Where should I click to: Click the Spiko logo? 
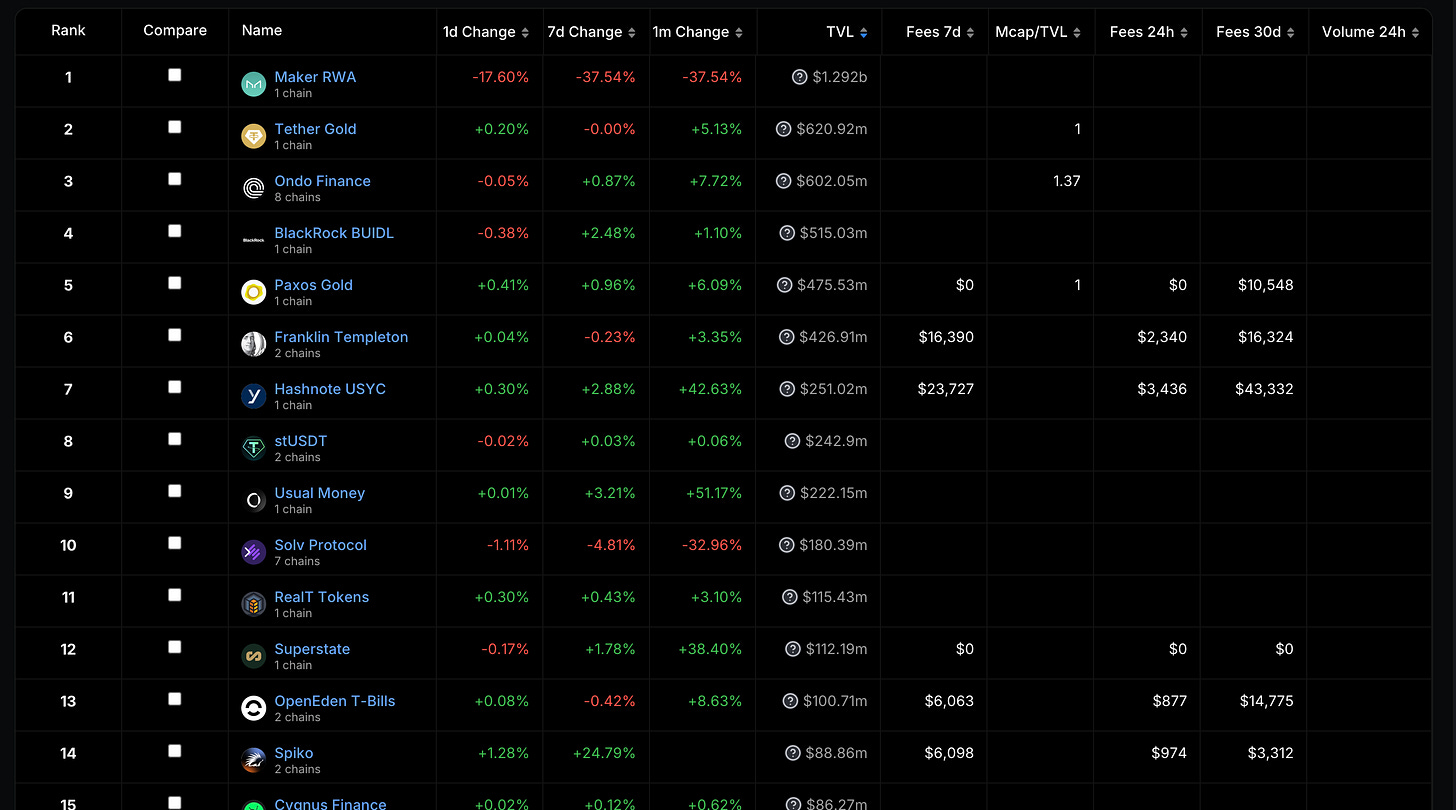254,761
